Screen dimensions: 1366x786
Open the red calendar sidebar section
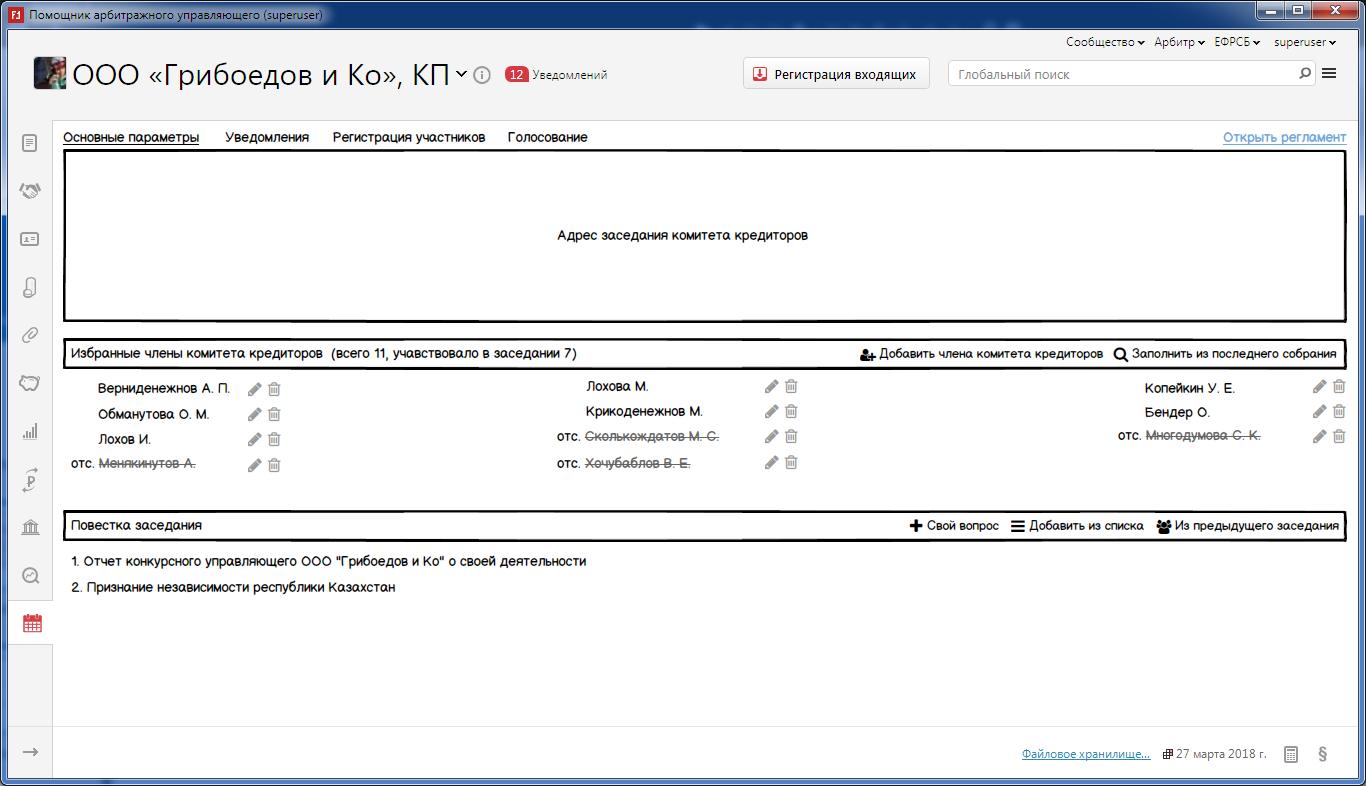pos(32,623)
